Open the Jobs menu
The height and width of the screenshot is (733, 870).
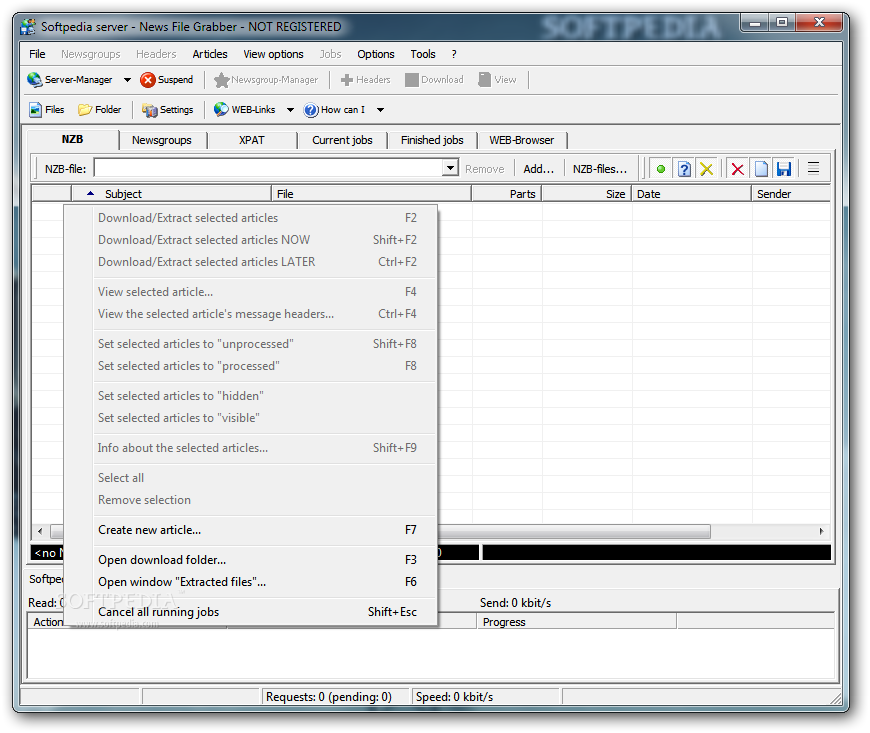tap(330, 54)
